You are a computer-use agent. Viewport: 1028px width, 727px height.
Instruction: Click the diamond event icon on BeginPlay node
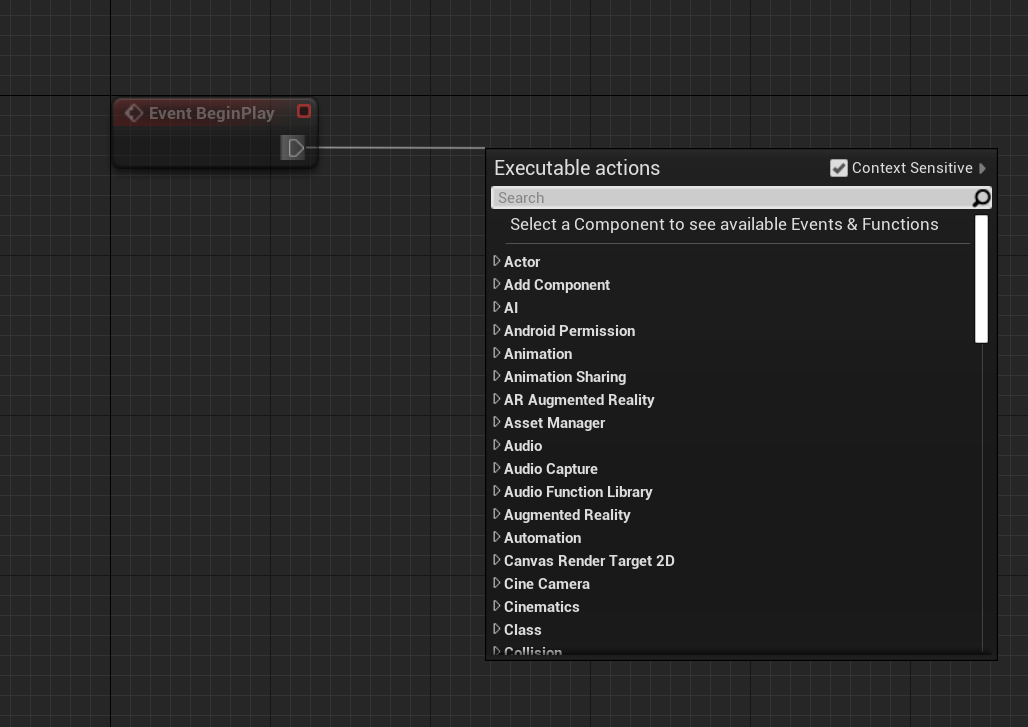134,112
